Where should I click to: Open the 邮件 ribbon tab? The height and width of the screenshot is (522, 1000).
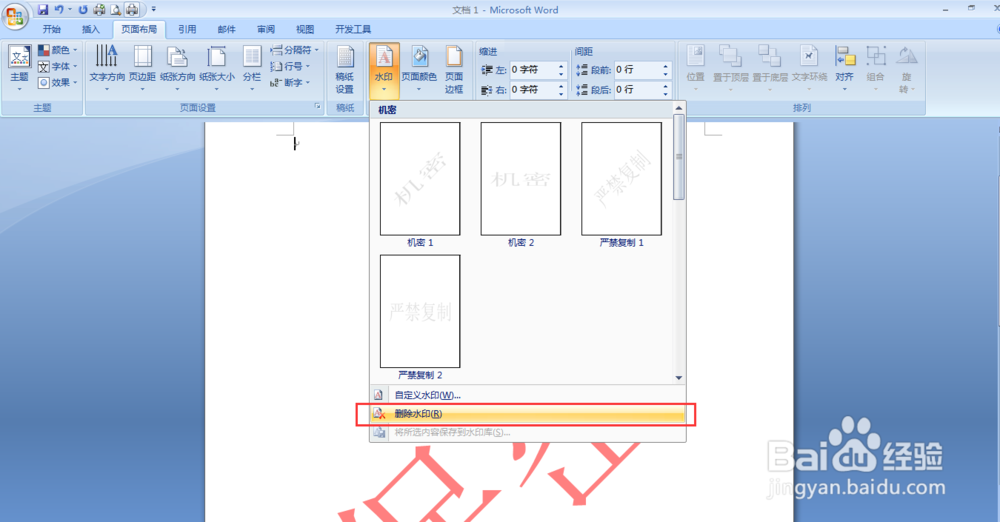coord(226,29)
